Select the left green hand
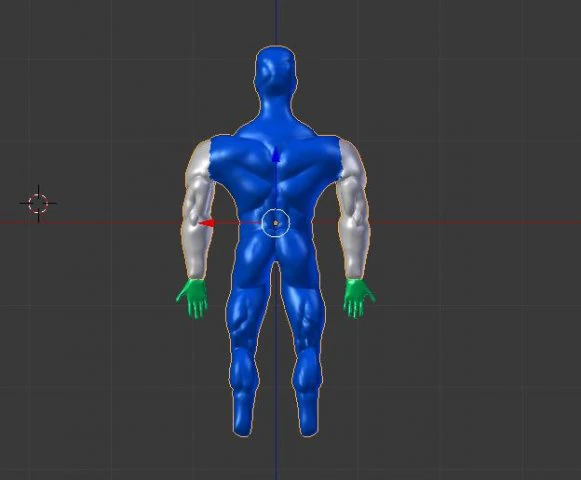Image resolution: width=581 pixels, height=480 pixels. (x=193, y=298)
